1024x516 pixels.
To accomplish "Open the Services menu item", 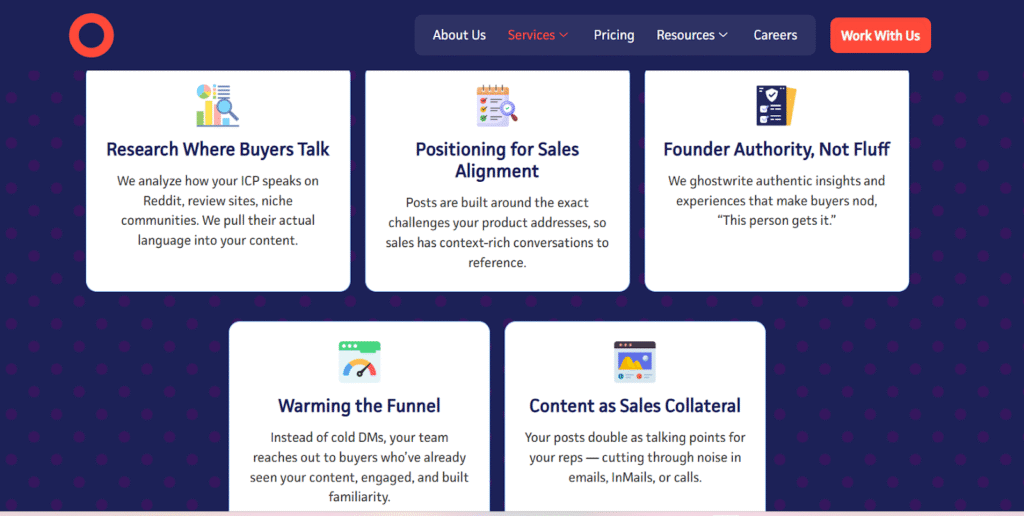I will [x=531, y=35].
